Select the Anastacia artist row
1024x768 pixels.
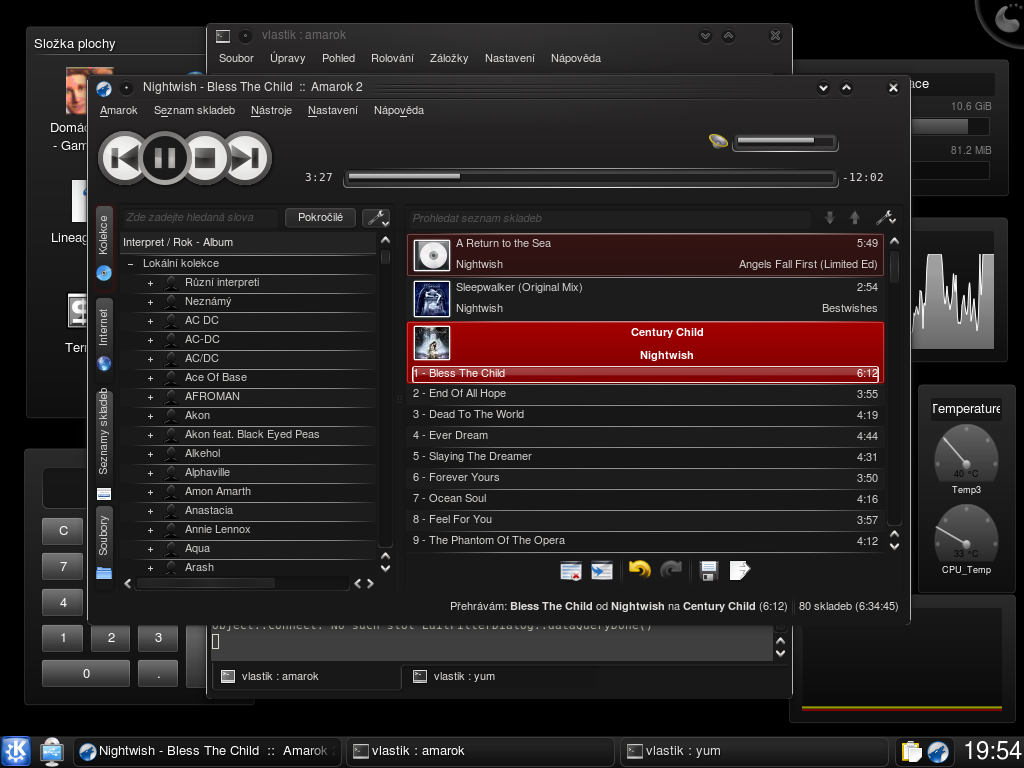pyautogui.click(x=208, y=511)
